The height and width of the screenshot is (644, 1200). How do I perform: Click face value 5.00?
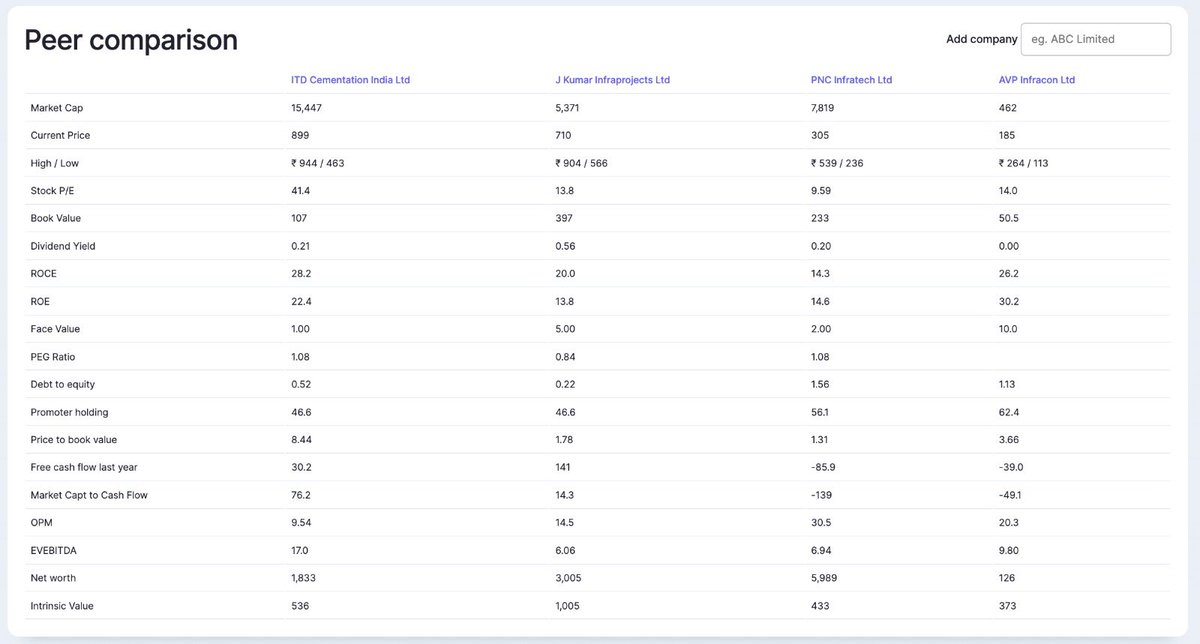coord(565,329)
